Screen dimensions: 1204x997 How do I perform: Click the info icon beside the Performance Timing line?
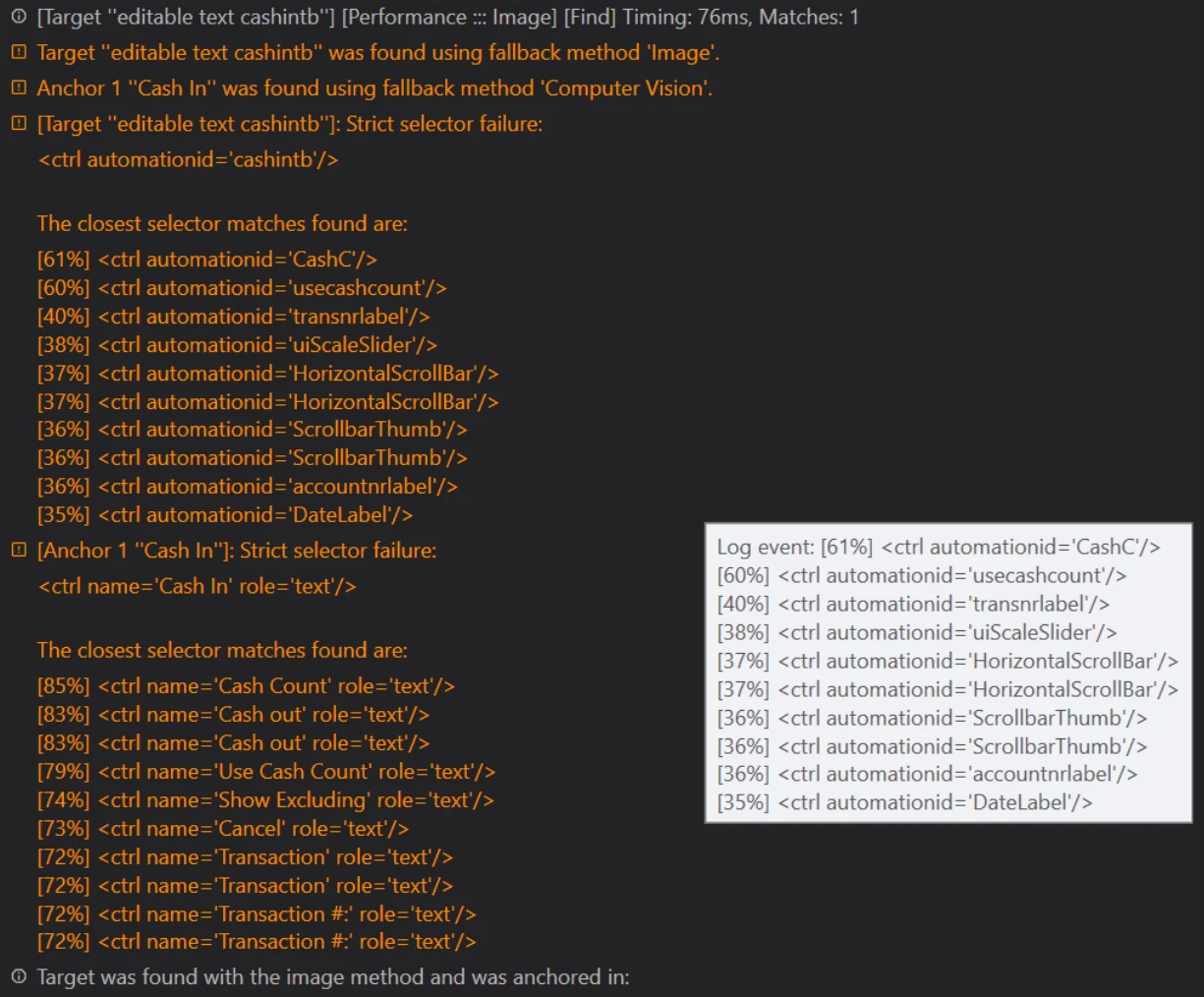click(x=19, y=17)
